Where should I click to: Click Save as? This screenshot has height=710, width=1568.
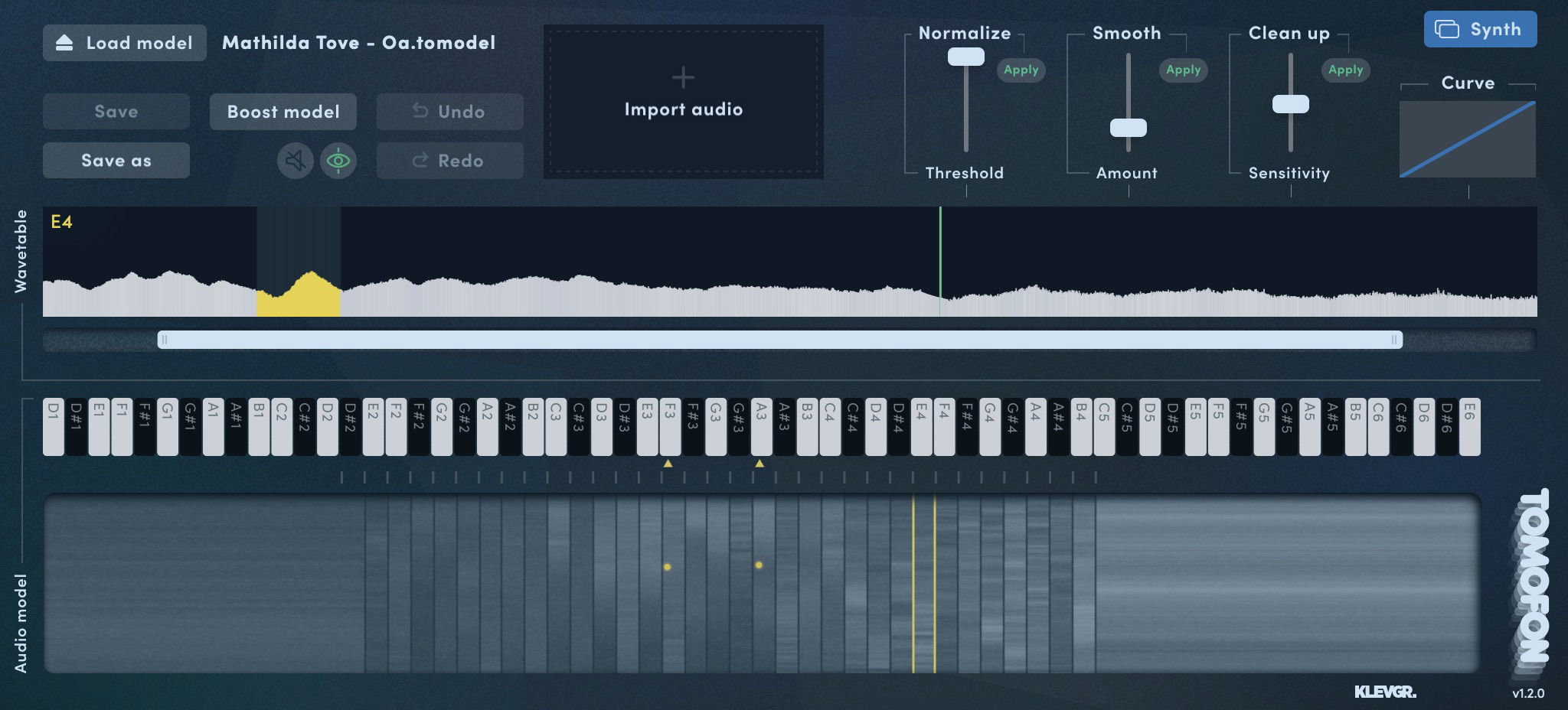pos(116,160)
